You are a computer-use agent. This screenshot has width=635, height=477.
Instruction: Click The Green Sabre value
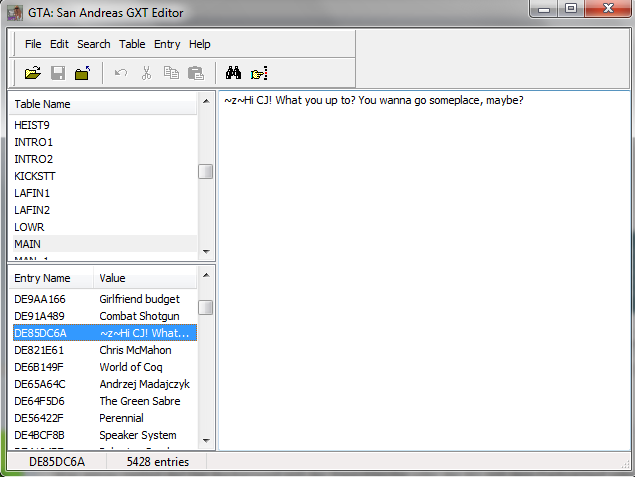(140, 401)
